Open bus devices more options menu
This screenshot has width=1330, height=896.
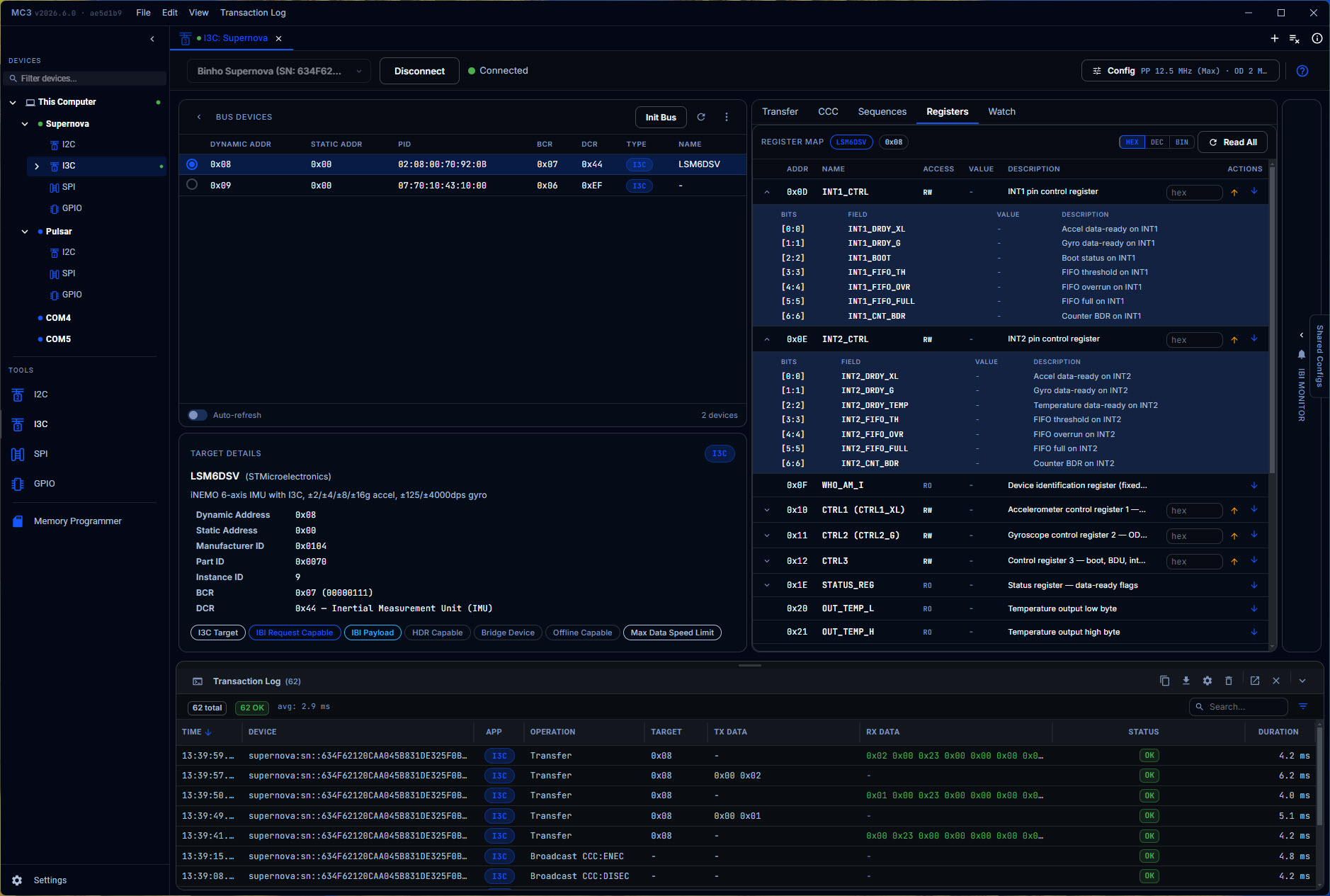tap(727, 117)
